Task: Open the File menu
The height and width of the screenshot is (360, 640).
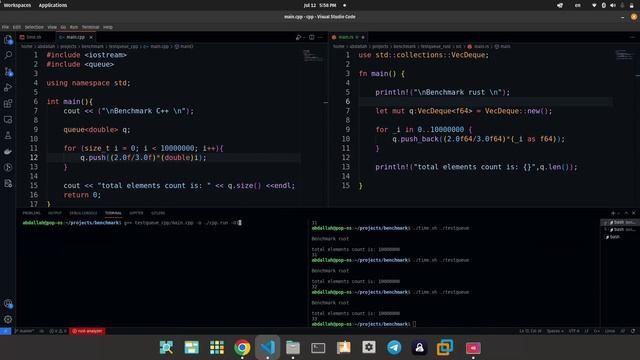Action: click(5, 27)
